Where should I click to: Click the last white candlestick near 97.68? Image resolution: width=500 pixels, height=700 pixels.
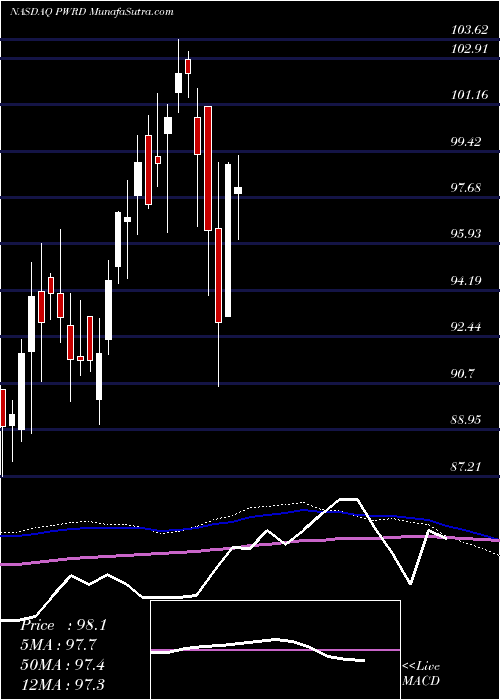(238, 197)
